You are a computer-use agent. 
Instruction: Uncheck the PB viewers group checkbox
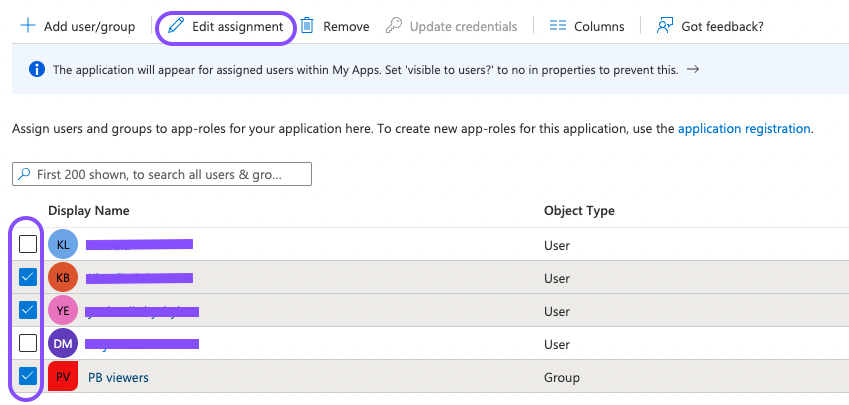pyautogui.click(x=28, y=376)
